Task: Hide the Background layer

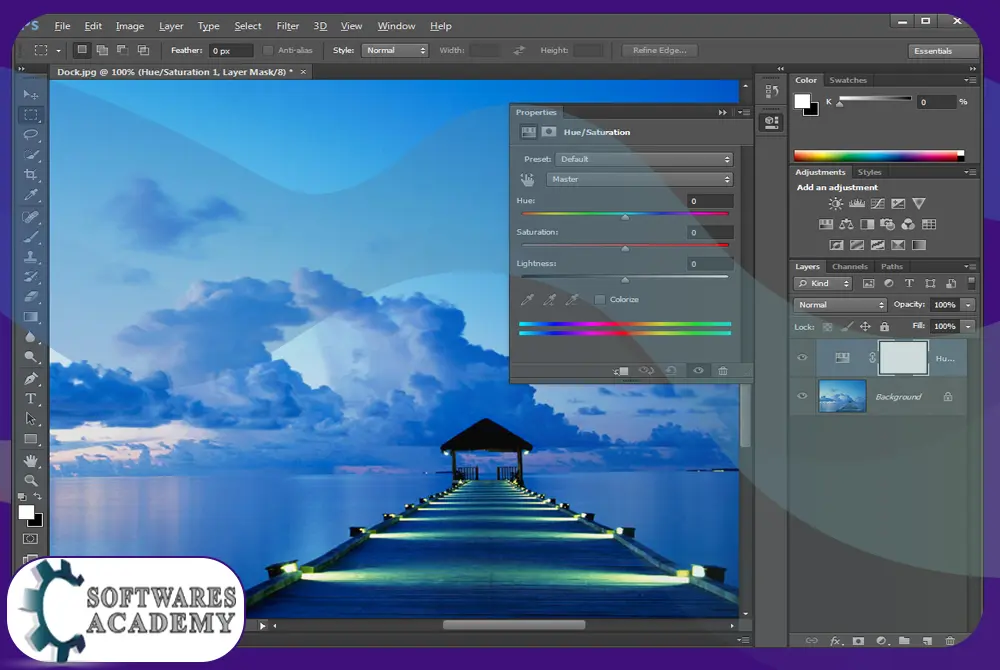Action: [802, 396]
